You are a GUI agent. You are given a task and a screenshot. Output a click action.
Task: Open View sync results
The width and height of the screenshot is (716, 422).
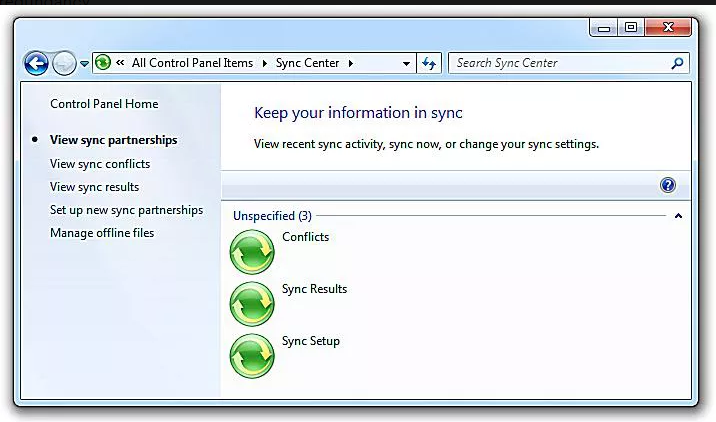coord(95,187)
